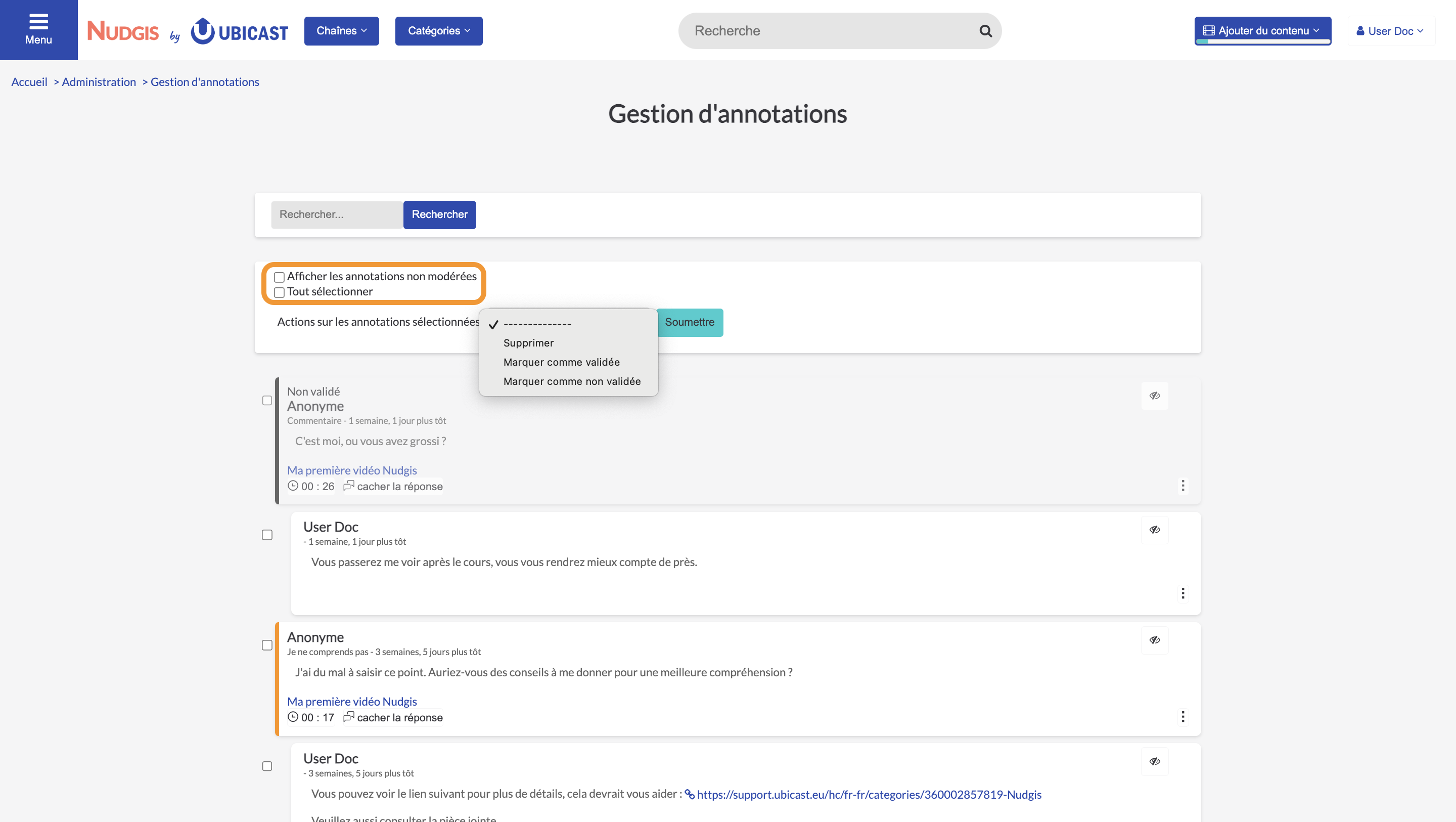Go to Accueil breadcrumb
This screenshot has height=822, width=1456.
pyautogui.click(x=29, y=82)
